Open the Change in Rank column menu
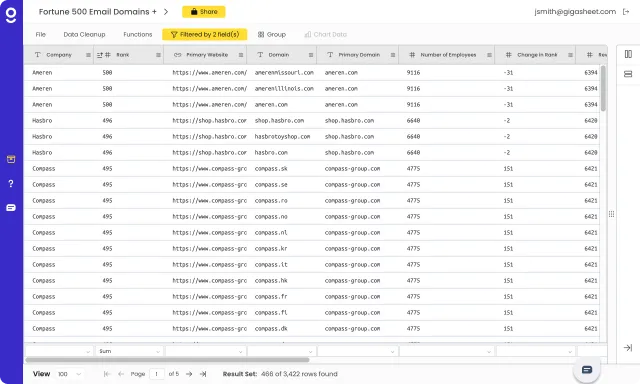640x384 pixels. (570, 55)
